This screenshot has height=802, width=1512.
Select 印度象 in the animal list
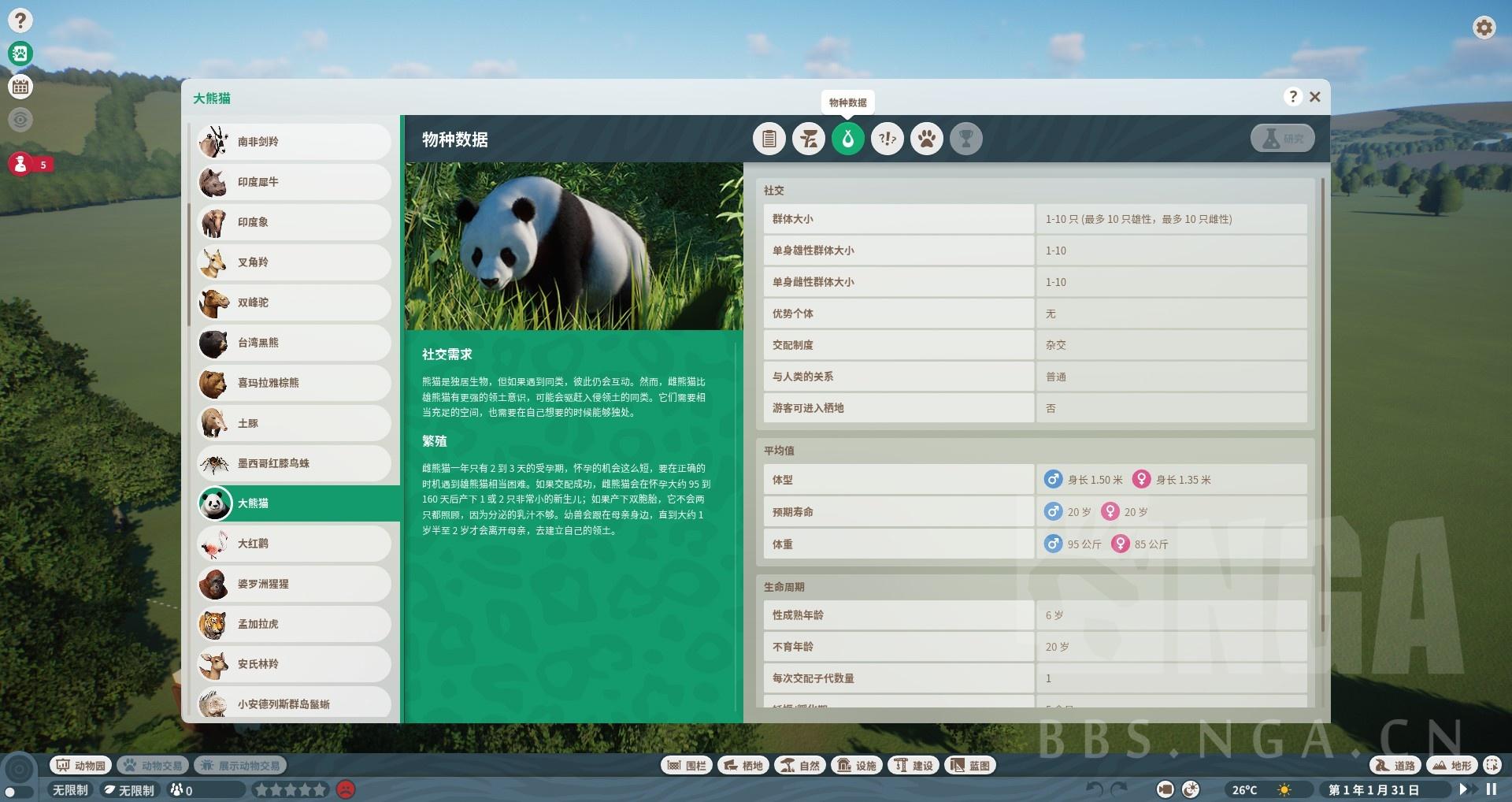[294, 222]
